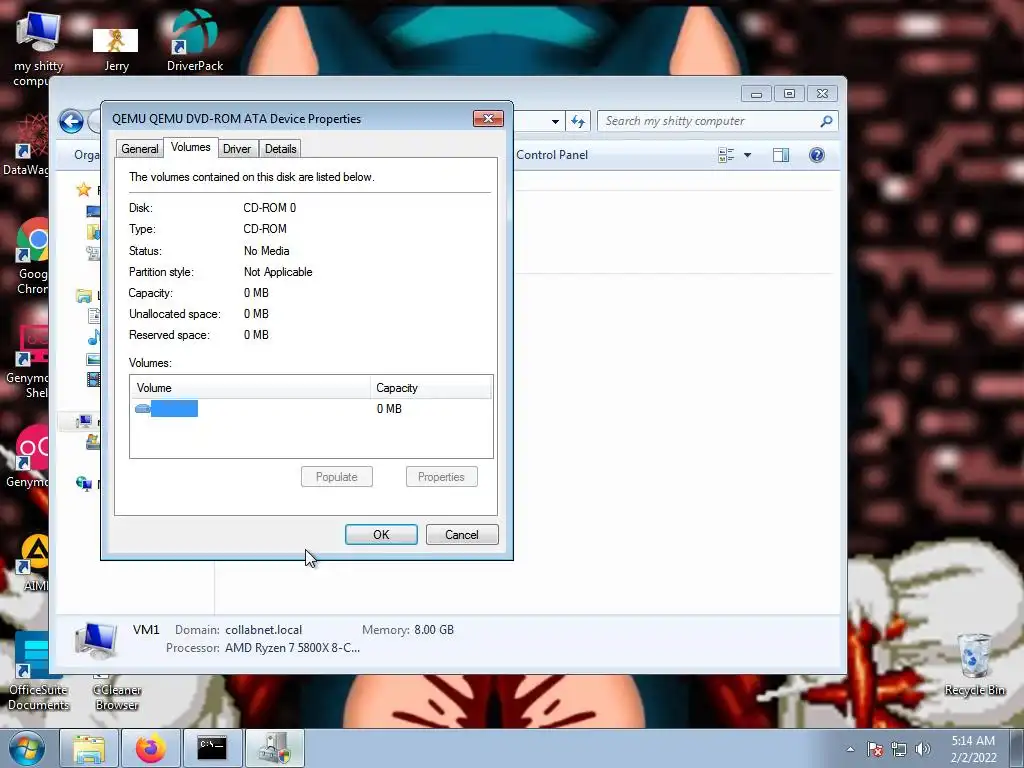
Task: Change view using the view icon
Action: pos(726,155)
